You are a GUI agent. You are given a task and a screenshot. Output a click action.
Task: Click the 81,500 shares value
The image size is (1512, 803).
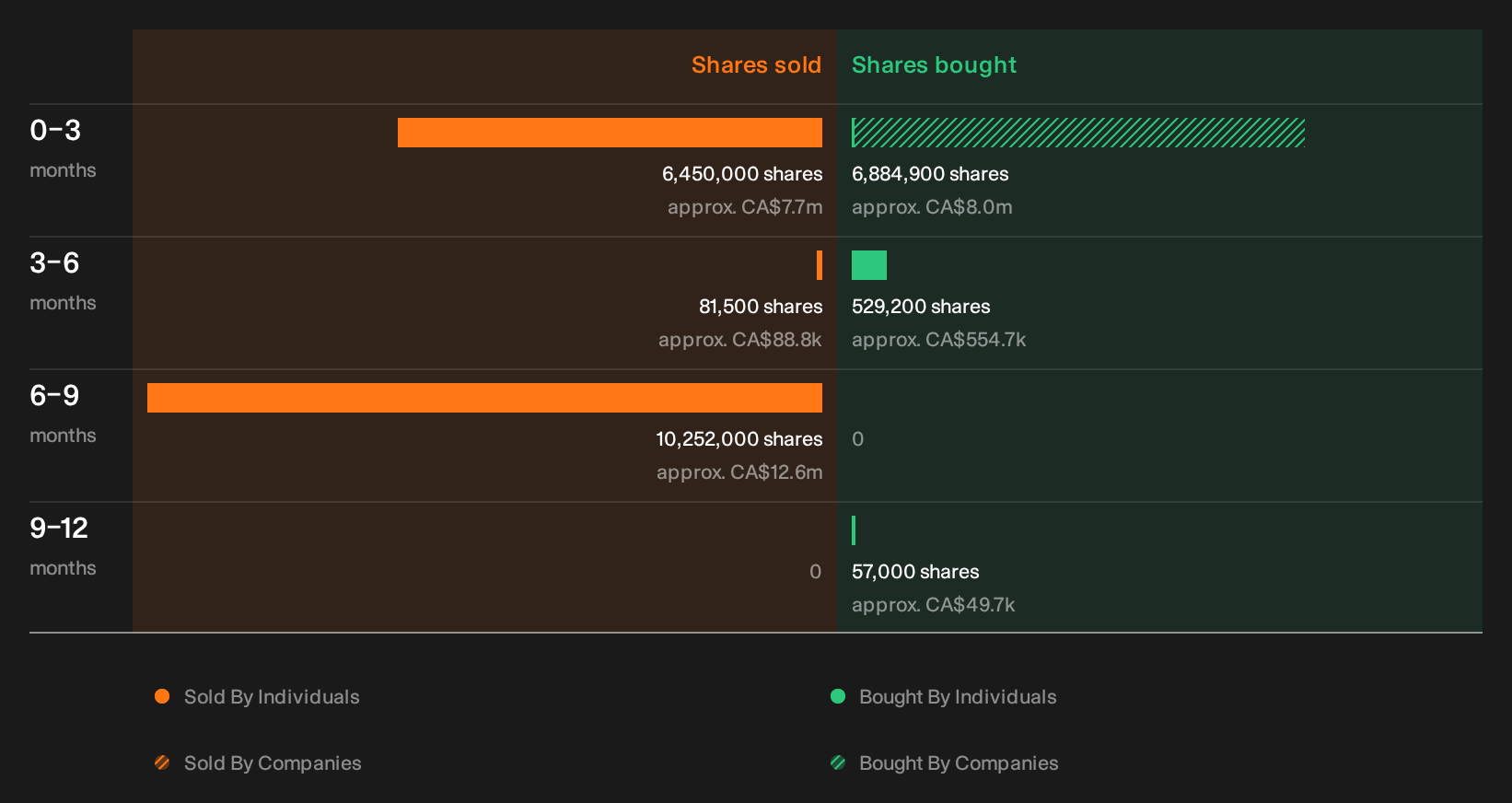pyautogui.click(x=761, y=307)
